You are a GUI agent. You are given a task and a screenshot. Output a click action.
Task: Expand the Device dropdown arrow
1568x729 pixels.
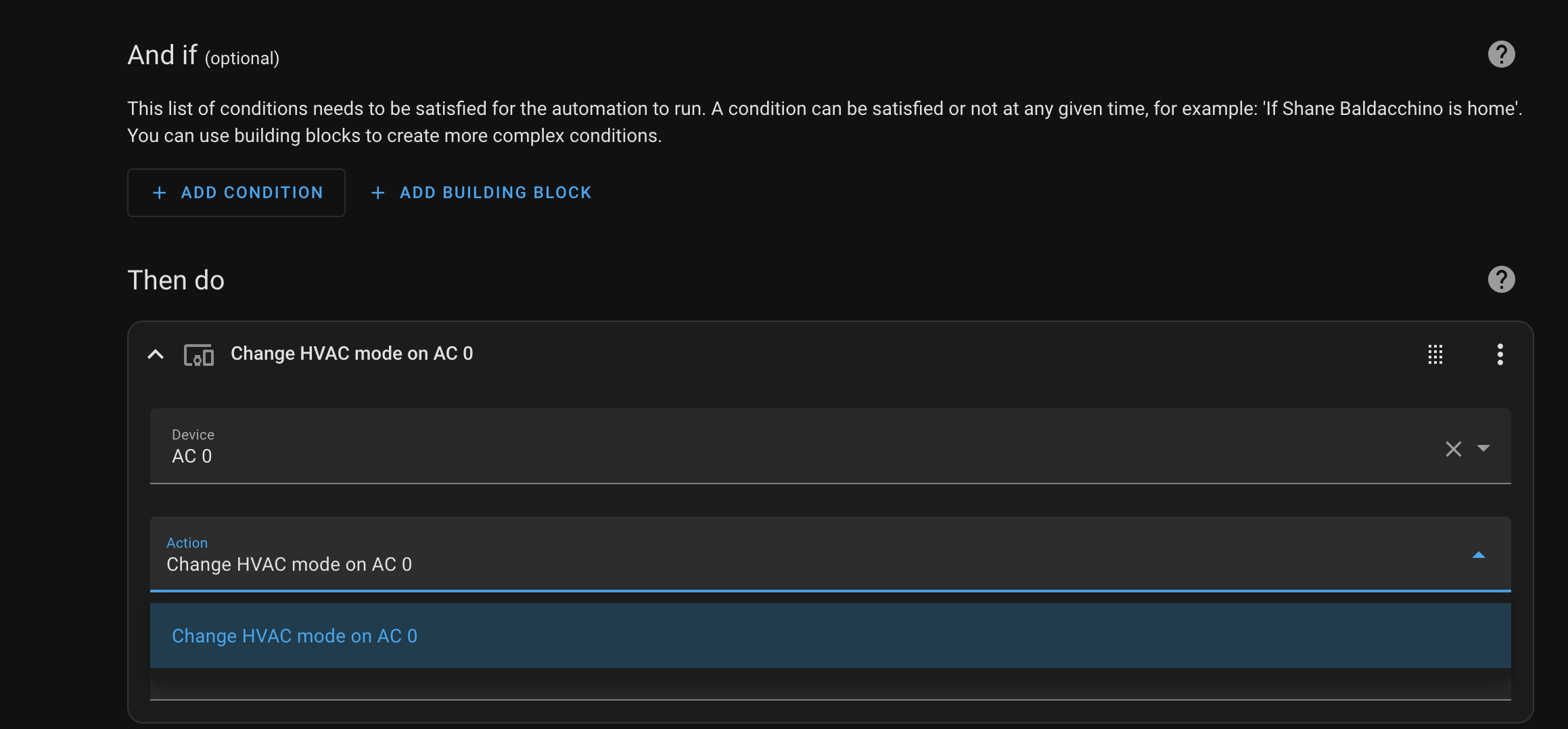[1483, 448]
